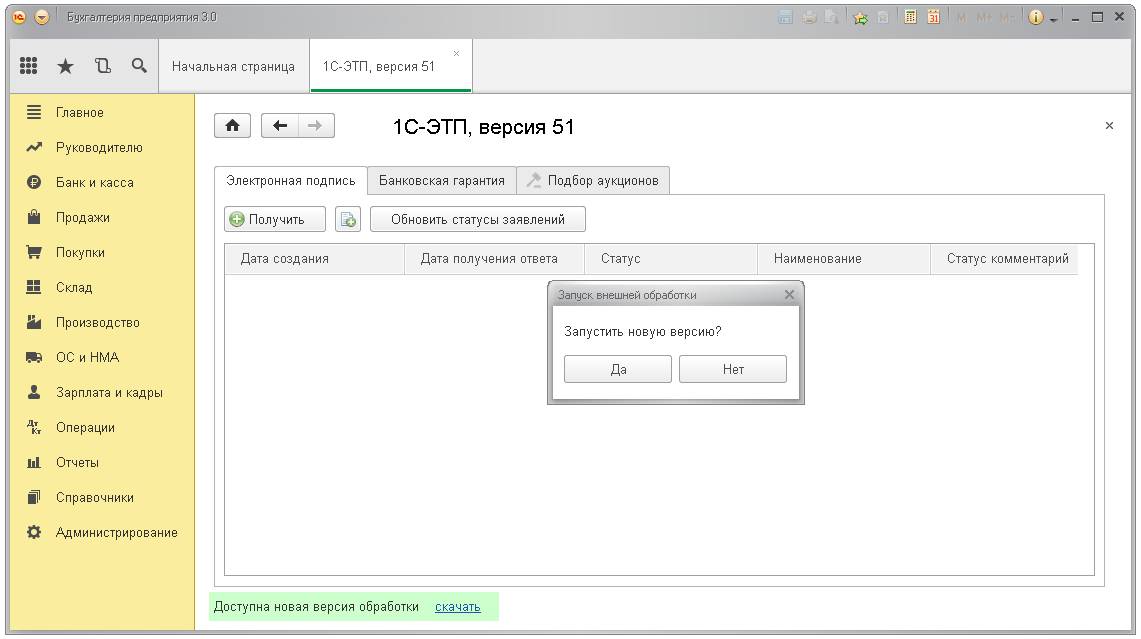
Task: Click the ОС и НМА truck icon
Action: click(33, 357)
